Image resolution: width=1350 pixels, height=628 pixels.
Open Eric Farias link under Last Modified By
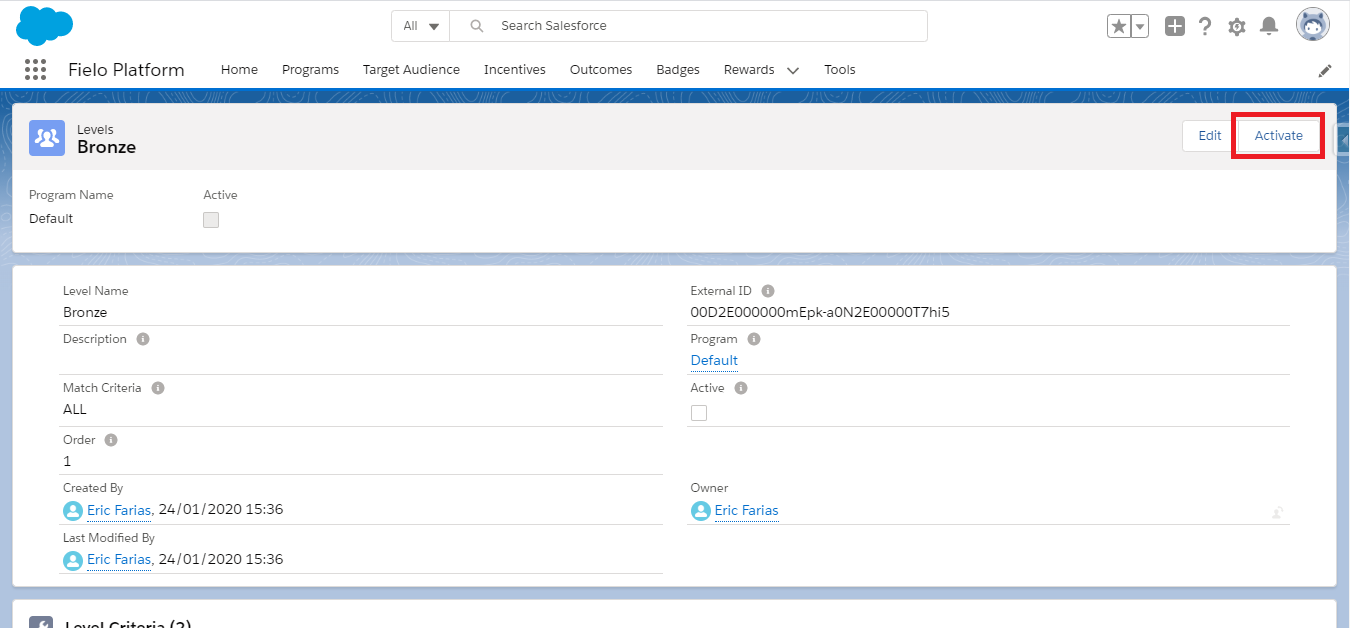pos(119,559)
